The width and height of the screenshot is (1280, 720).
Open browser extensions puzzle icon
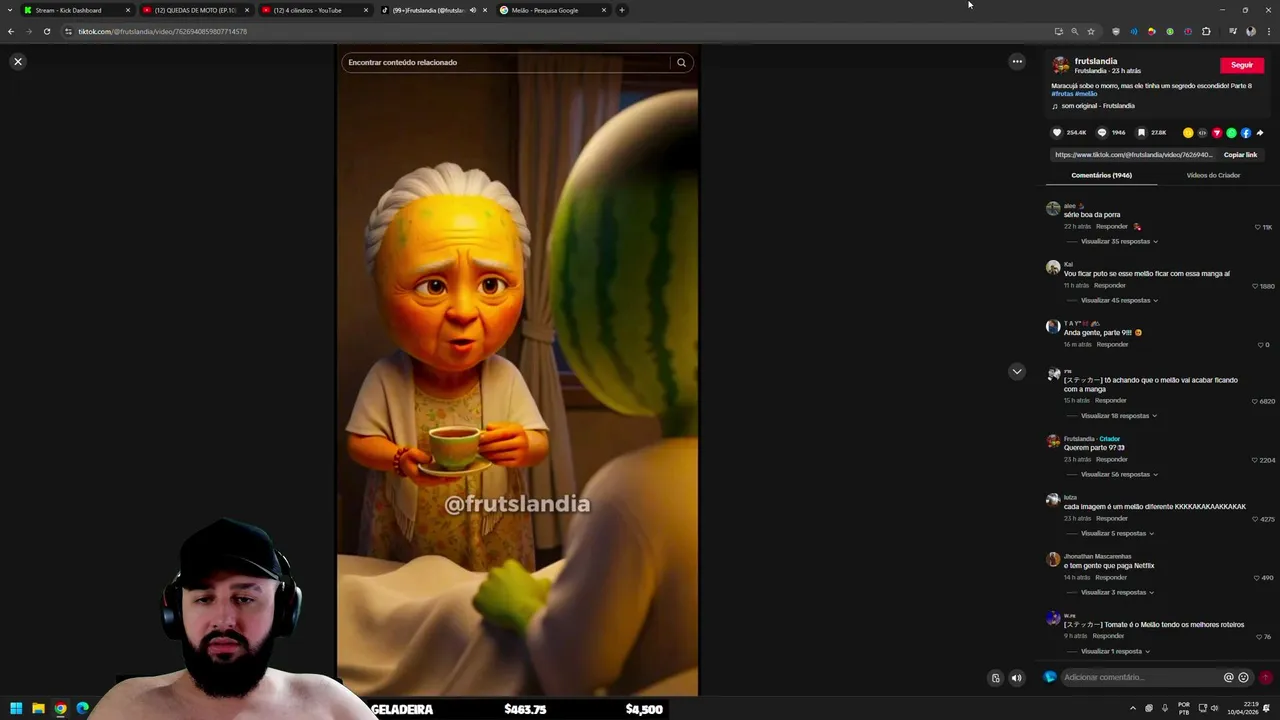[x=1206, y=31]
